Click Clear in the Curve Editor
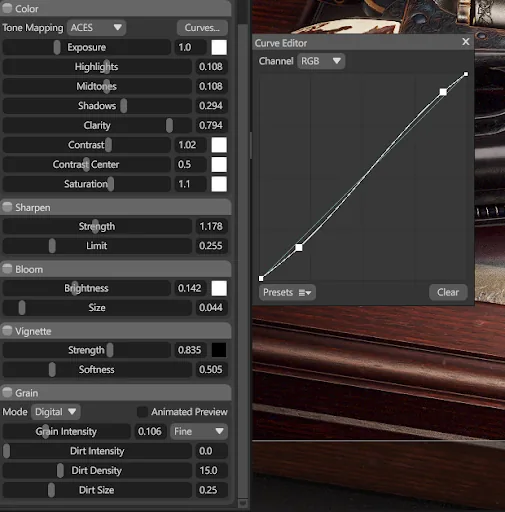Viewport: 505px width, 512px height. (x=448, y=292)
